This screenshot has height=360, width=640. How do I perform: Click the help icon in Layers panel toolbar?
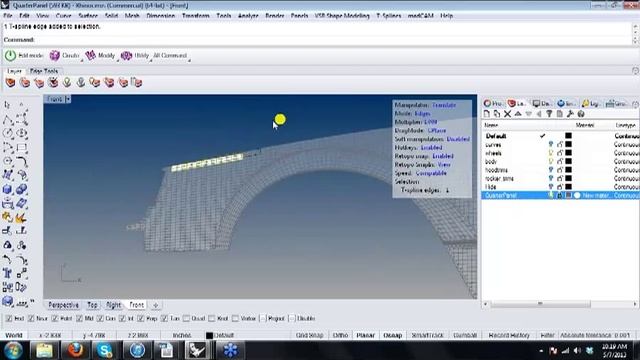tap(581, 114)
